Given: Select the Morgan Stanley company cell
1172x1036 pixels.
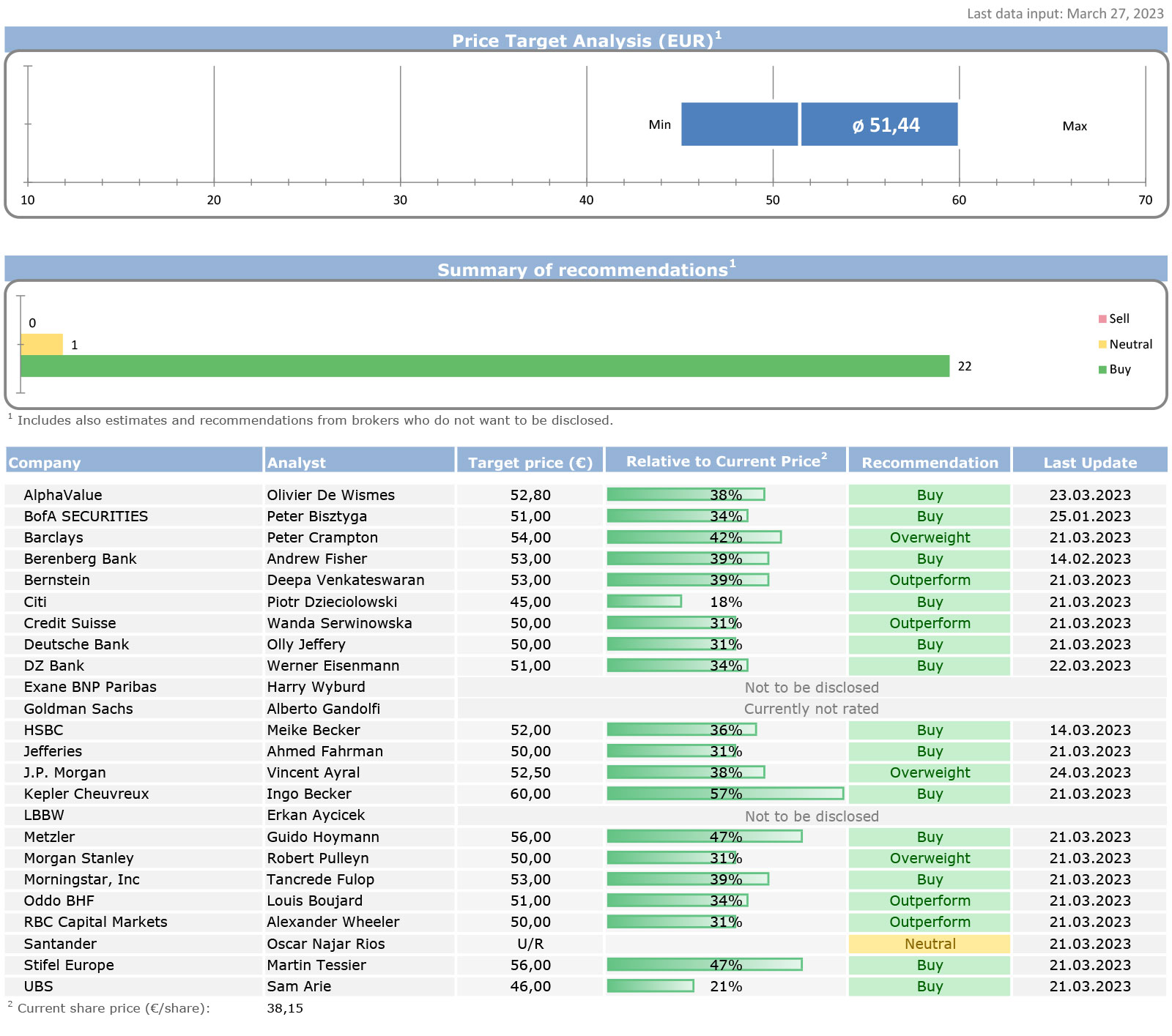Looking at the screenshot, I should [x=133, y=858].
